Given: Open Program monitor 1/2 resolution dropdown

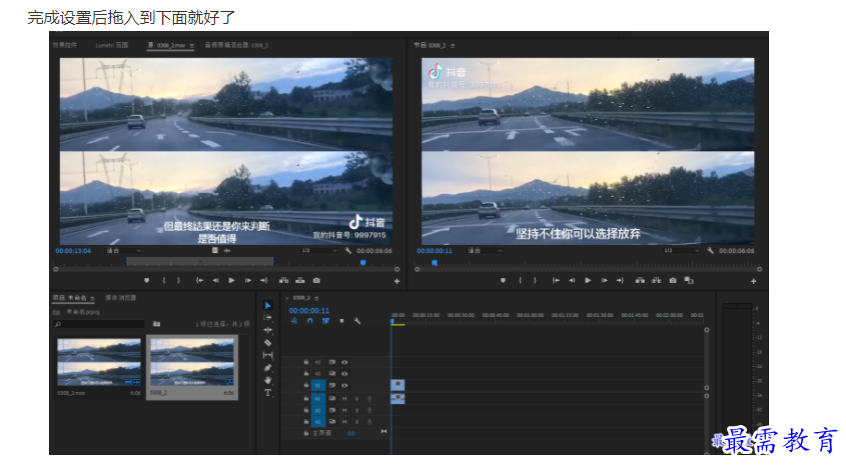Looking at the screenshot, I should click(681, 251).
